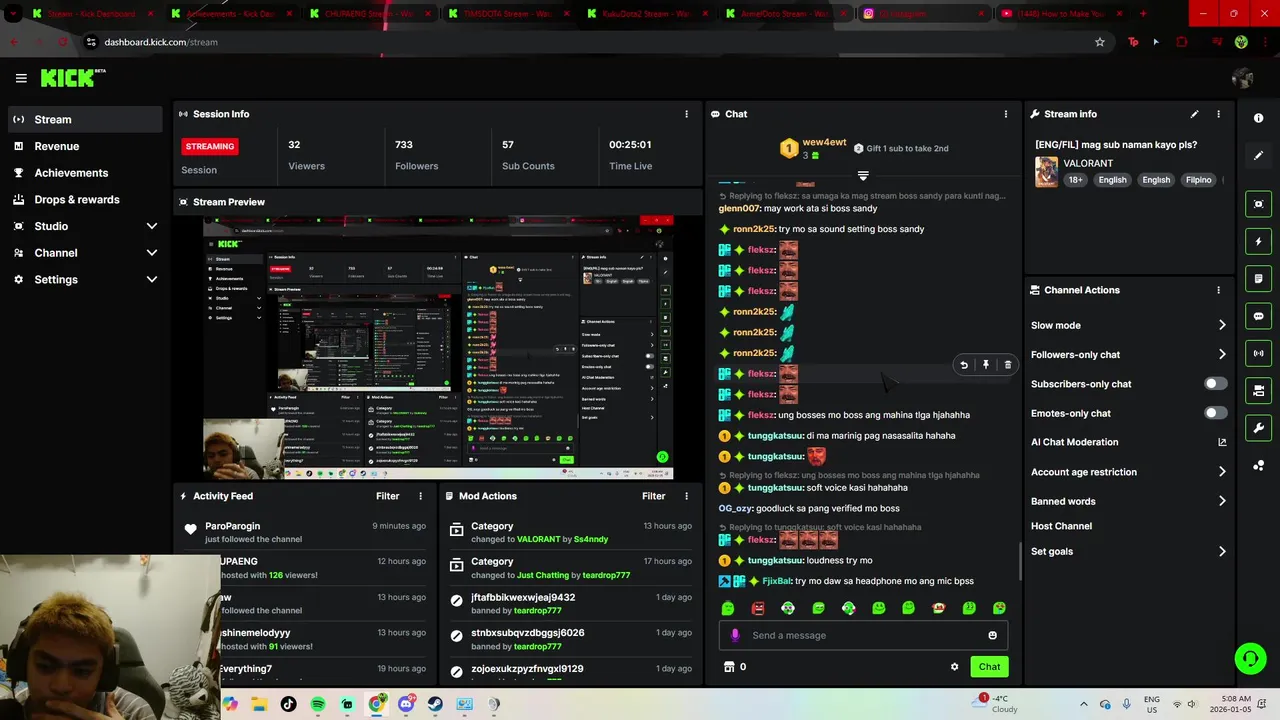Open Mod Actions three-dot menu
This screenshot has width=1280, height=720.
tap(686, 496)
